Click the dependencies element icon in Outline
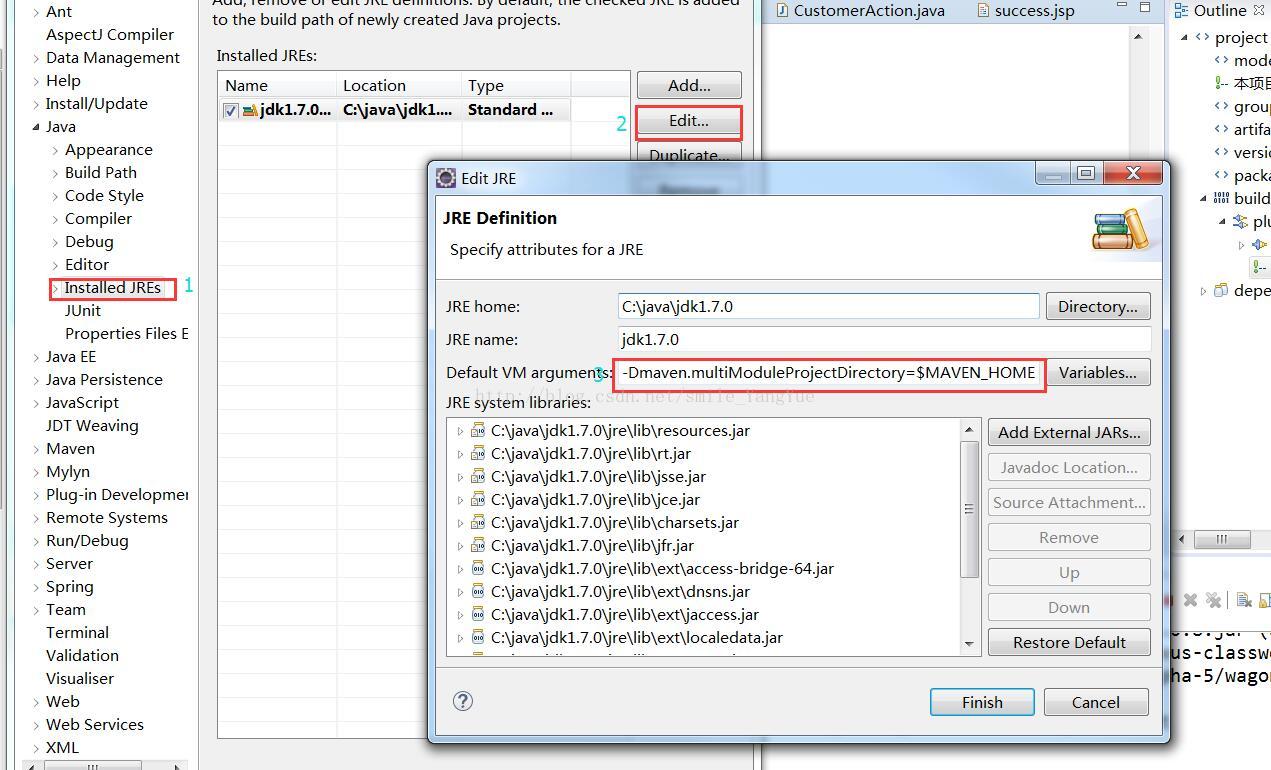The width and height of the screenshot is (1271, 770). click(1221, 290)
